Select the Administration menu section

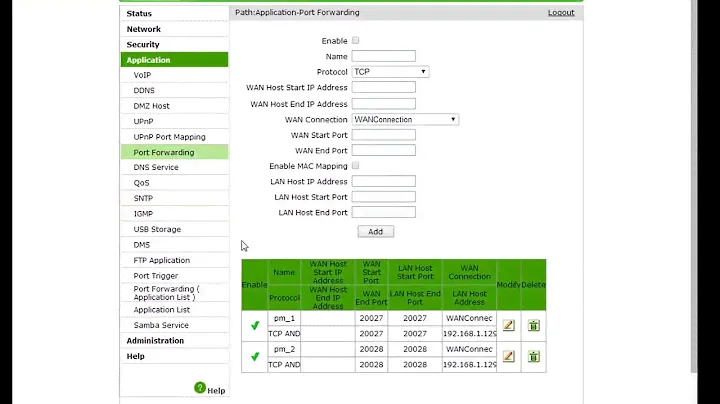[155, 341]
